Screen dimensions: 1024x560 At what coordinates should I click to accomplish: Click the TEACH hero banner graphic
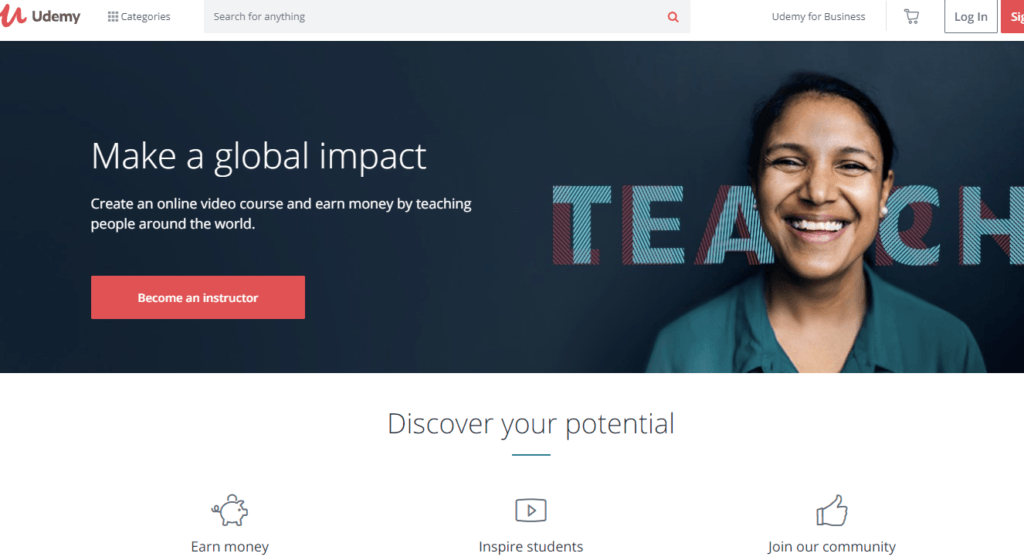pyautogui.click(x=788, y=225)
